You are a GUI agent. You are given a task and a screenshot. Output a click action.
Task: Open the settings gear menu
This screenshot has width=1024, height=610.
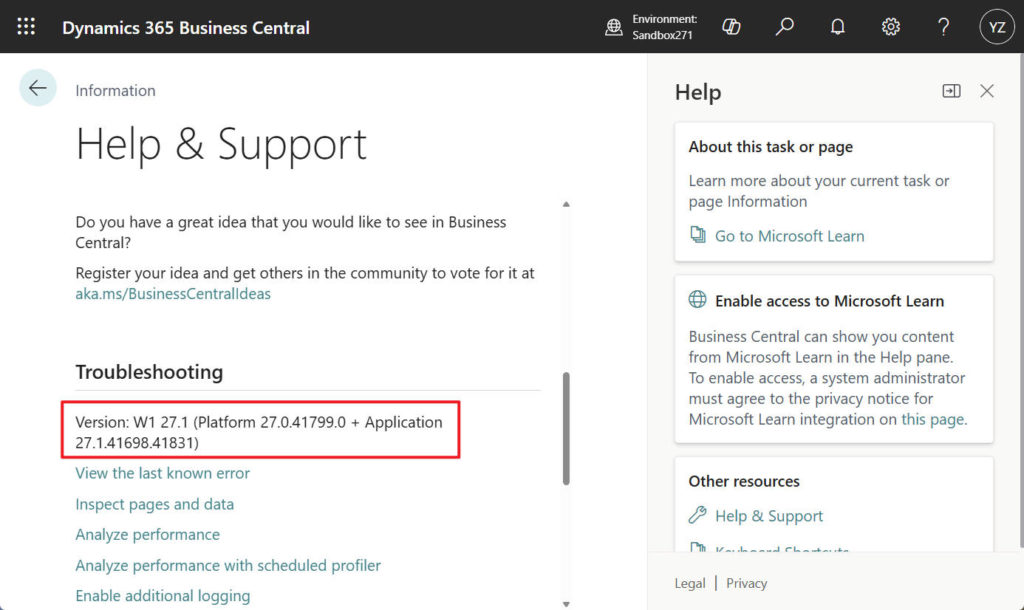tap(891, 27)
